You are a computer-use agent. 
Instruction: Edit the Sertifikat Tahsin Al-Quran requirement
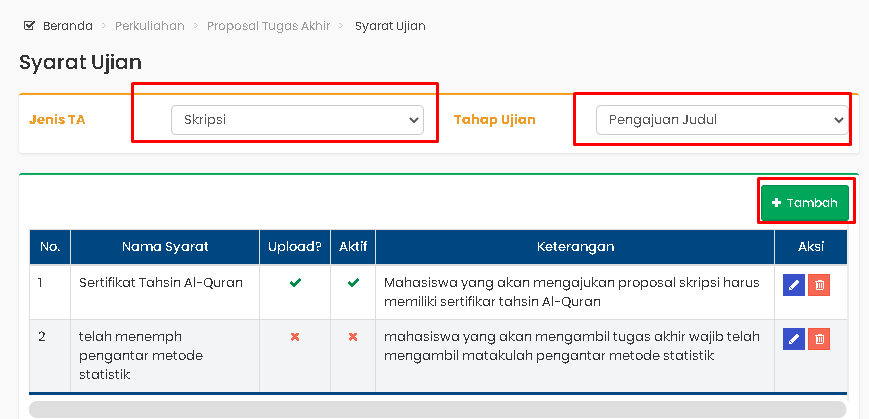tap(794, 285)
